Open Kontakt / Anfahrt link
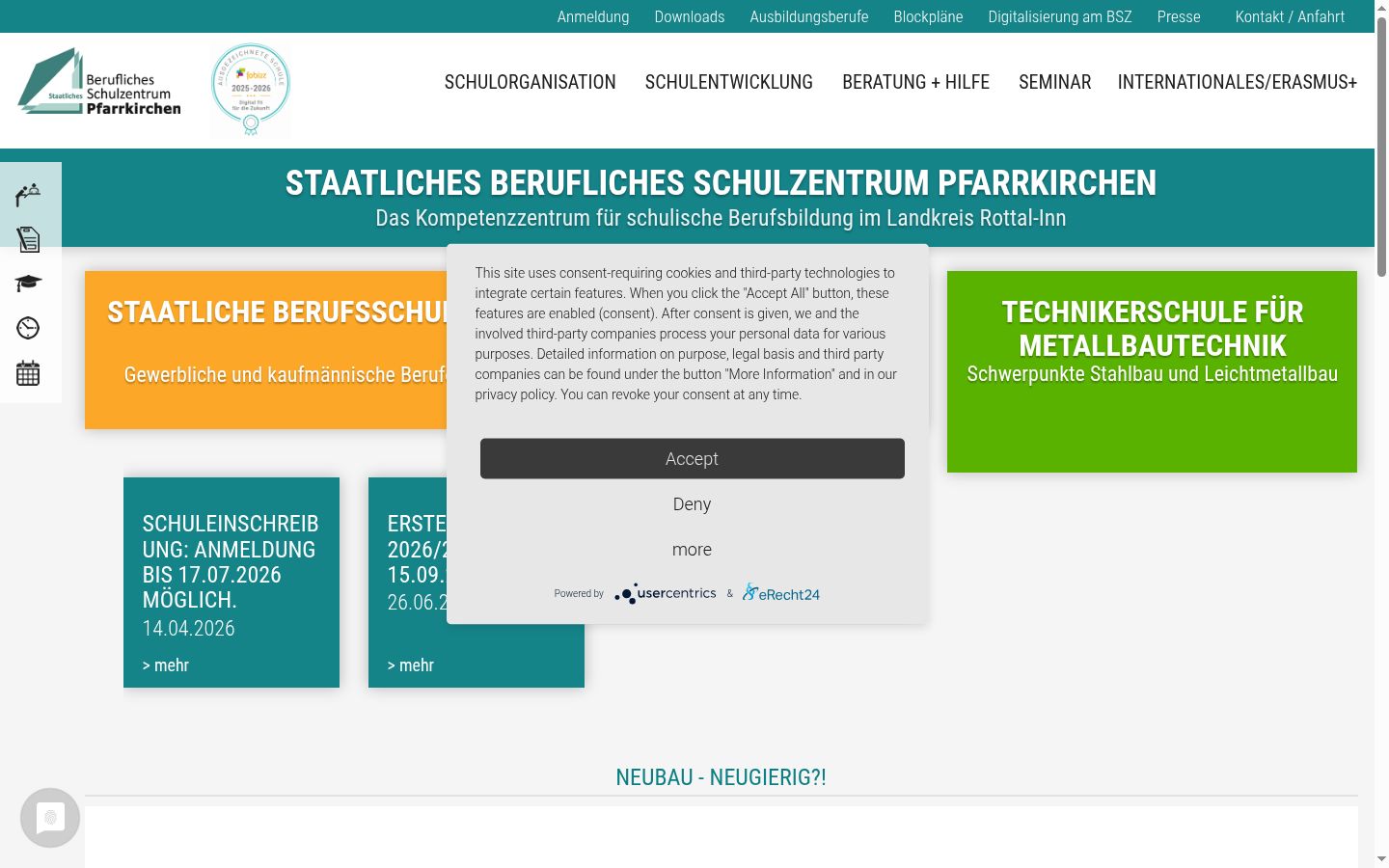The width and height of the screenshot is (1389, 868). point(1290,16)
